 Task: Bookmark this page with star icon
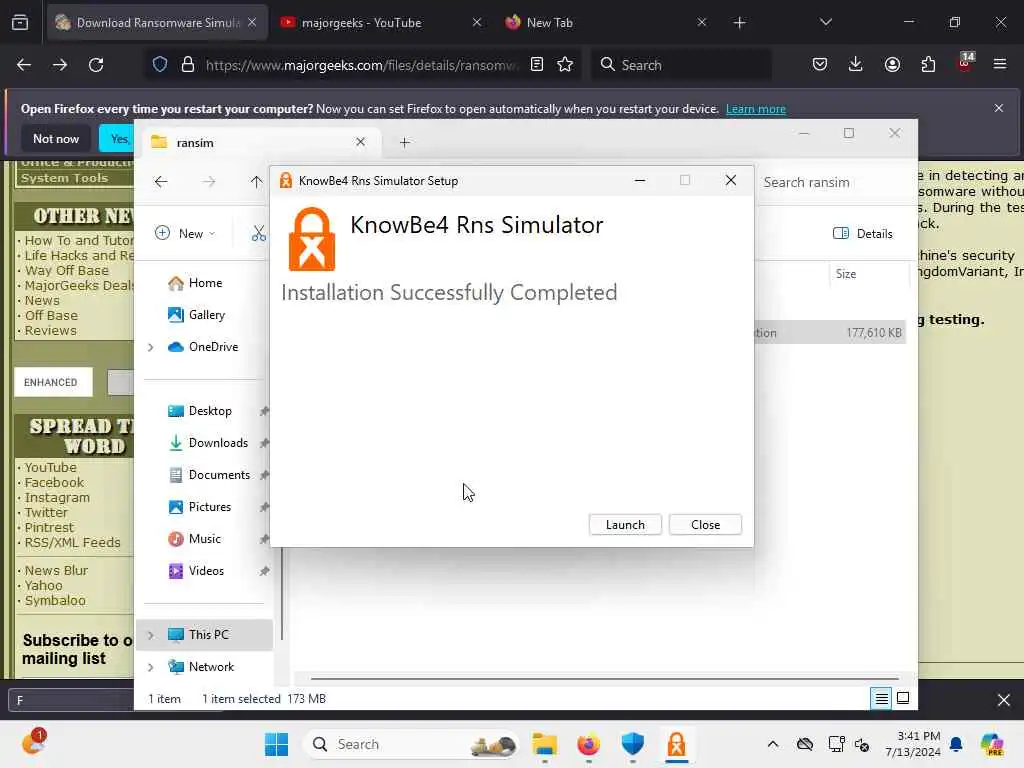point(565,65)
